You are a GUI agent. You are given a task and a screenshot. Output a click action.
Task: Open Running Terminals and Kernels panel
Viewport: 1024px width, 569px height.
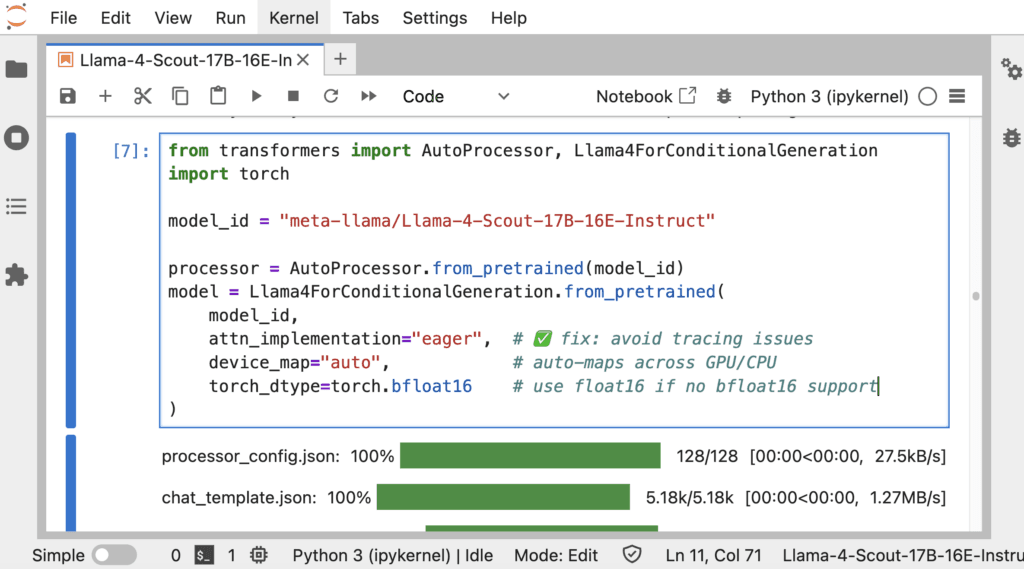(16, 138)
